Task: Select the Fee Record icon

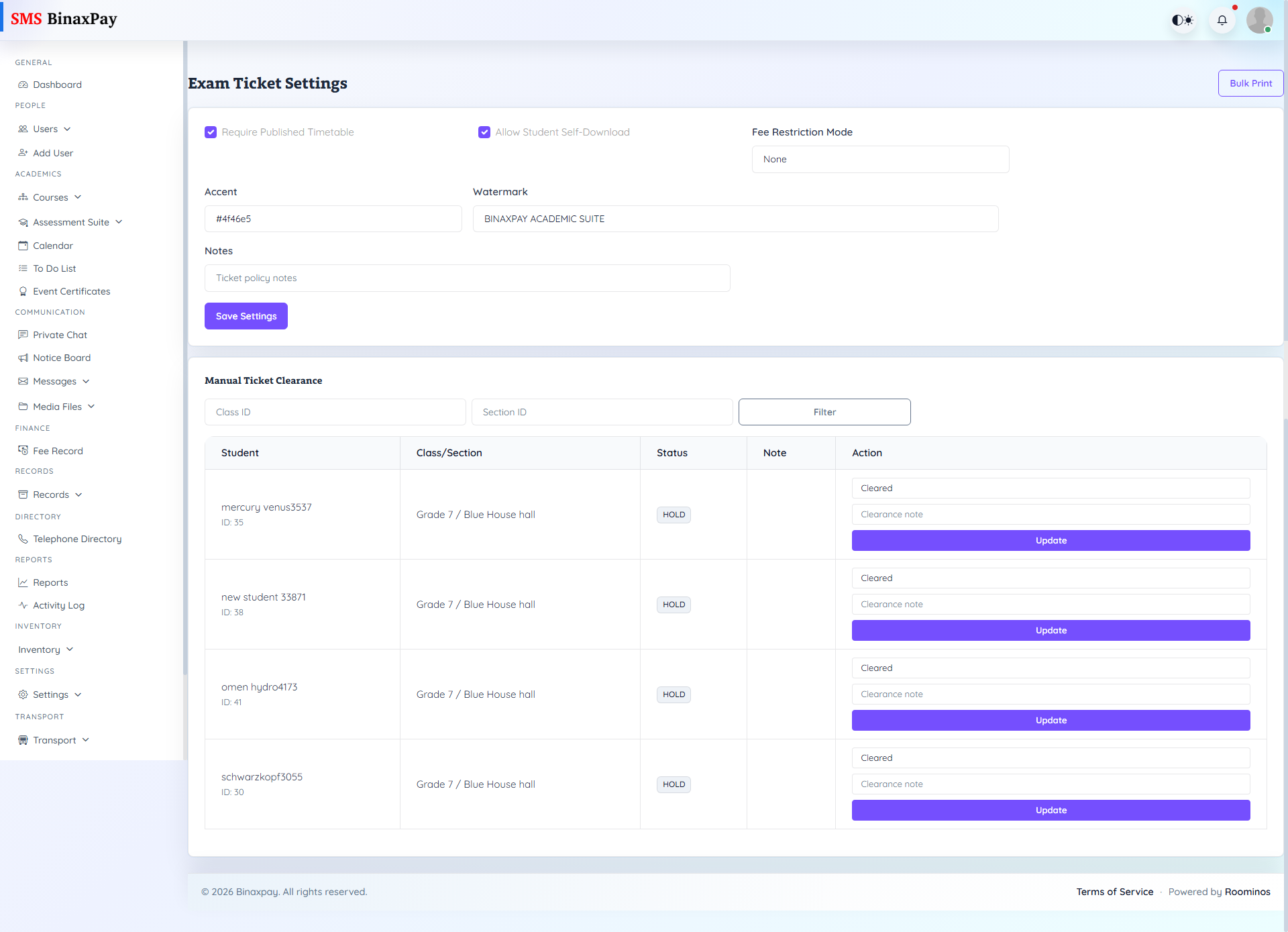Action: click(x=24, y=450)
